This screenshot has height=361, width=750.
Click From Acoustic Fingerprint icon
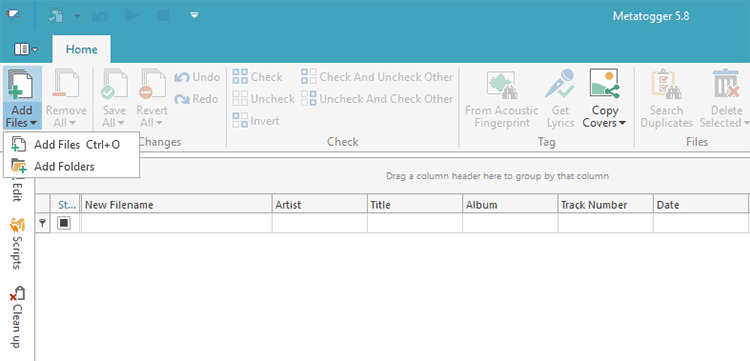point(501,85)
